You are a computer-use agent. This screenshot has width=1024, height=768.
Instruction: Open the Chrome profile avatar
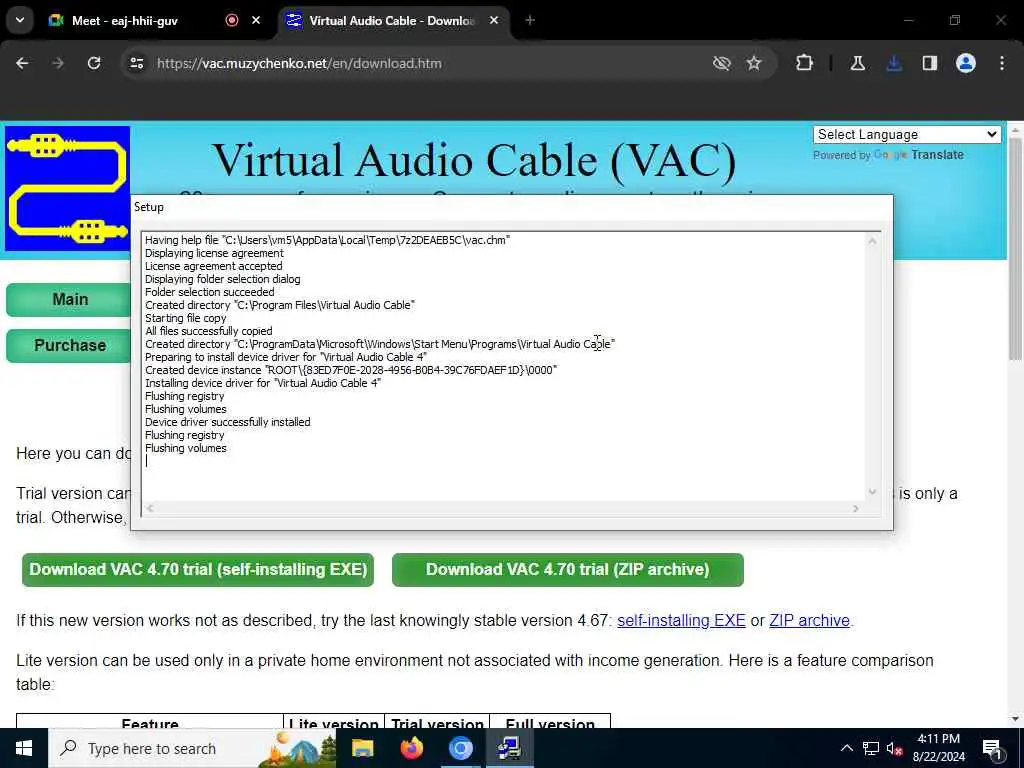966,63
